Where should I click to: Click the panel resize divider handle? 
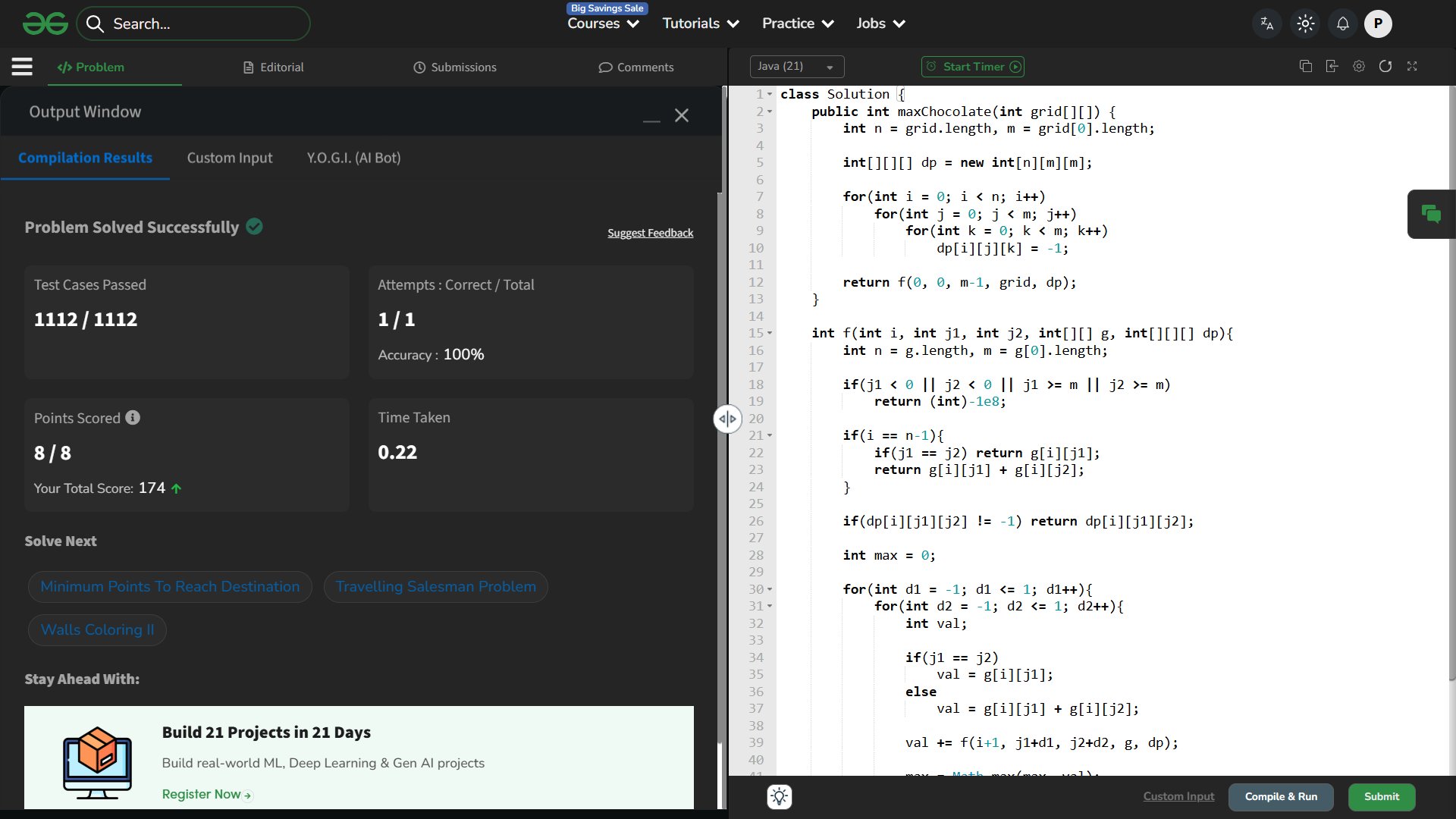(x=726, y=419)
